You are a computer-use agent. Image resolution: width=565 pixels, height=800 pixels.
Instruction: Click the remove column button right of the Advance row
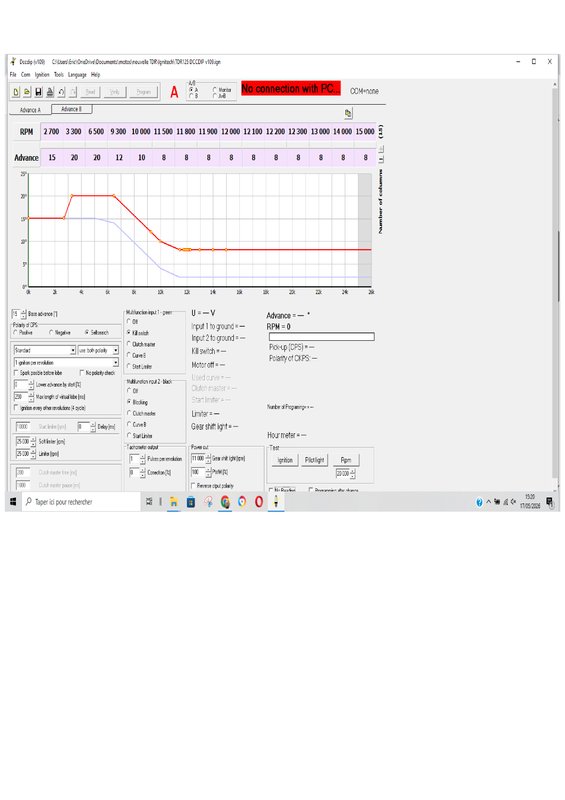(381, 159)
